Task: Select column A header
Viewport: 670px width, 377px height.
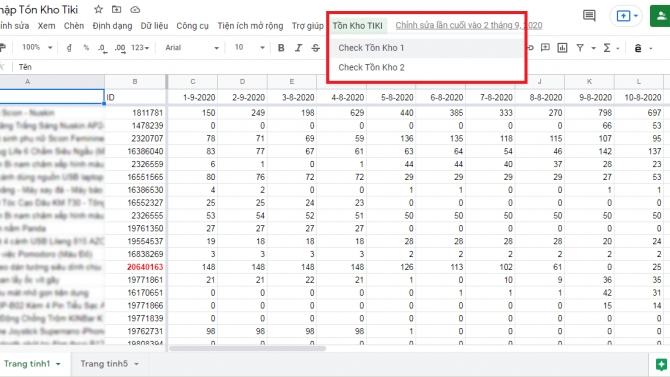Action: pos(52,82)
